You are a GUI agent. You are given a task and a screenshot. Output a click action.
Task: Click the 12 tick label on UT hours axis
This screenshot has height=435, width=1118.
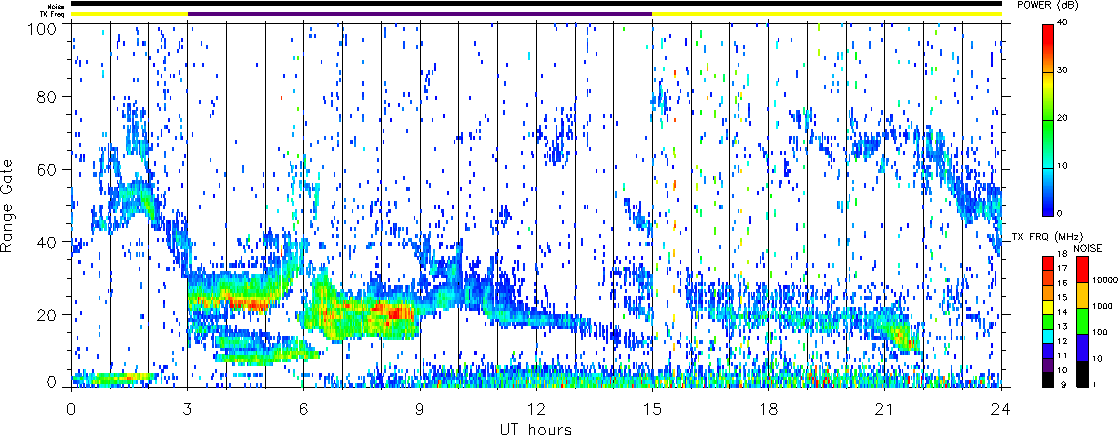536,409
